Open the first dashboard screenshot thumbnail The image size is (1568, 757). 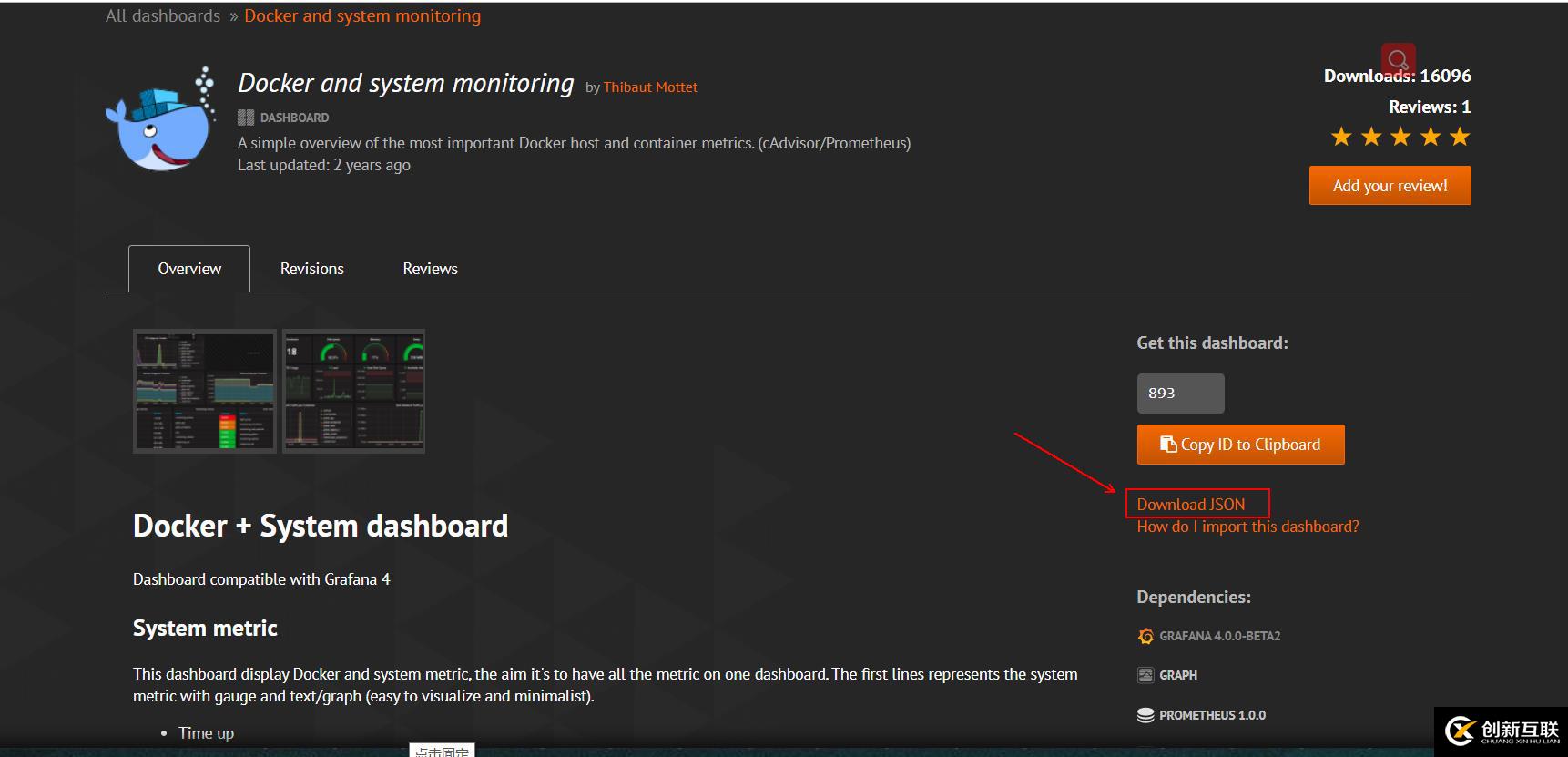tap(205, 392)
